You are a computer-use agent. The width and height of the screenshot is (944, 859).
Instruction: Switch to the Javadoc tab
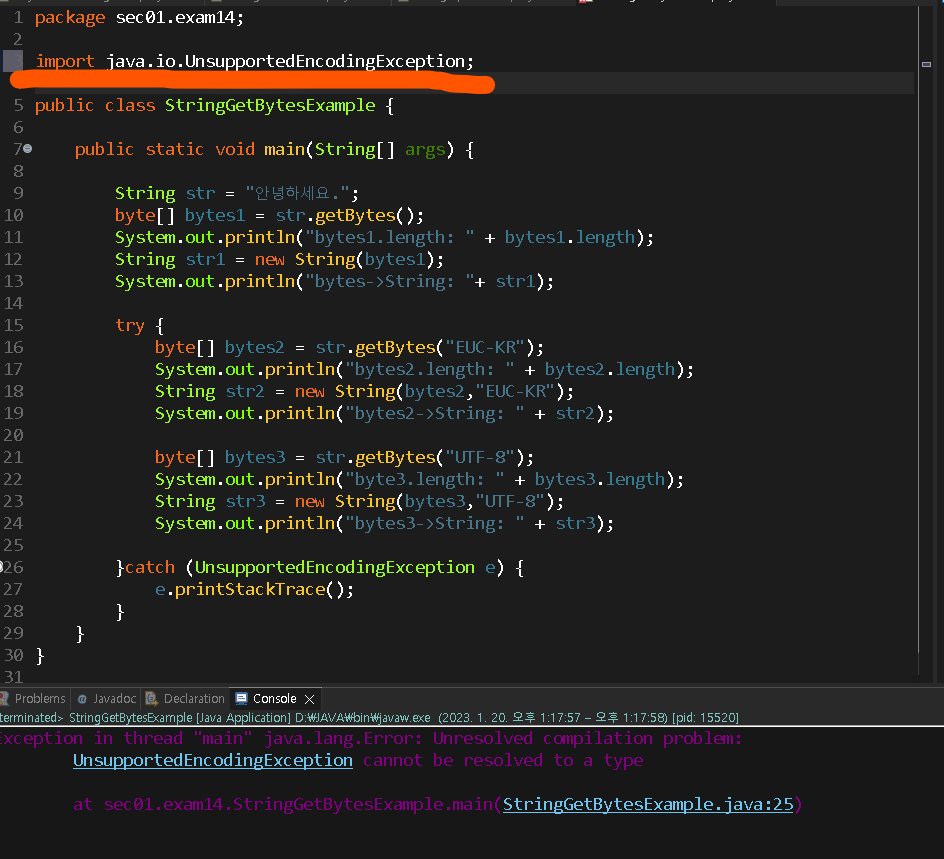[113, 698]
